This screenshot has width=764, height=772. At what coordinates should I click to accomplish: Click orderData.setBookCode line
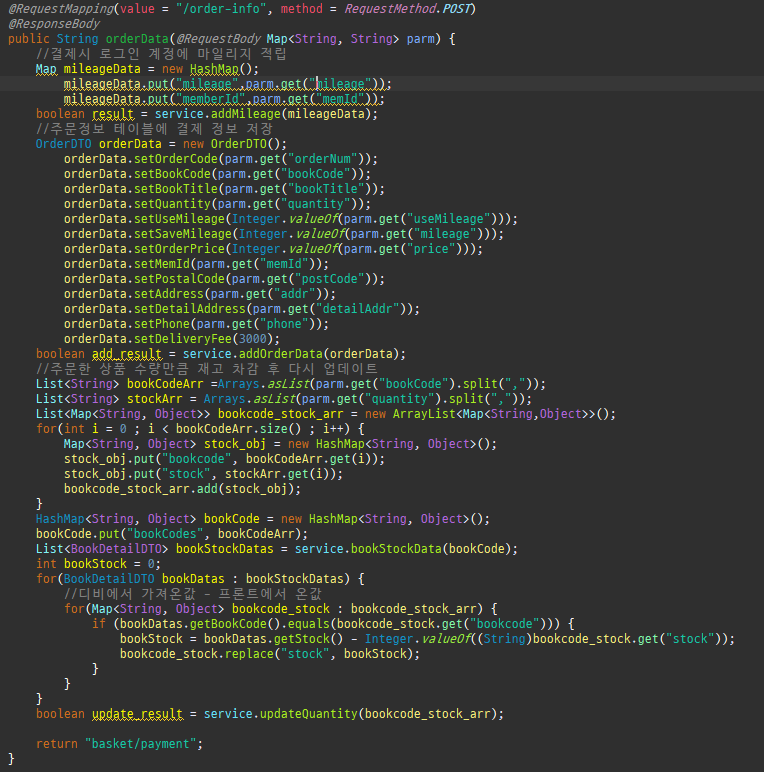pos(217,174)
